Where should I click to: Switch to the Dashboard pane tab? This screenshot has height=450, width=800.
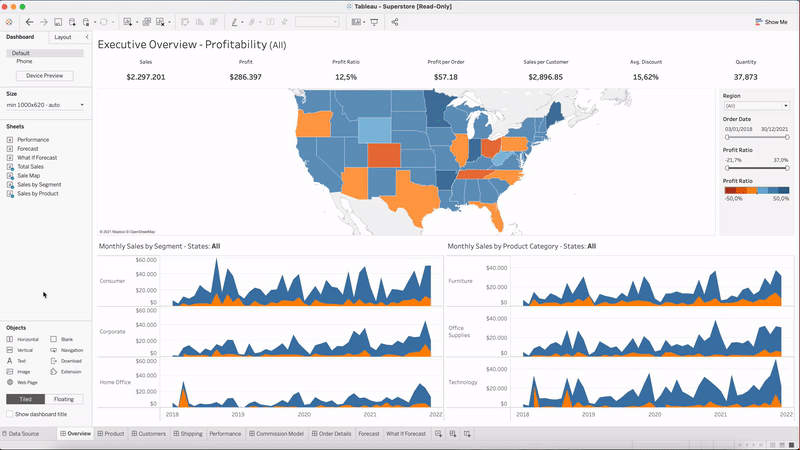tap(20, 37)
